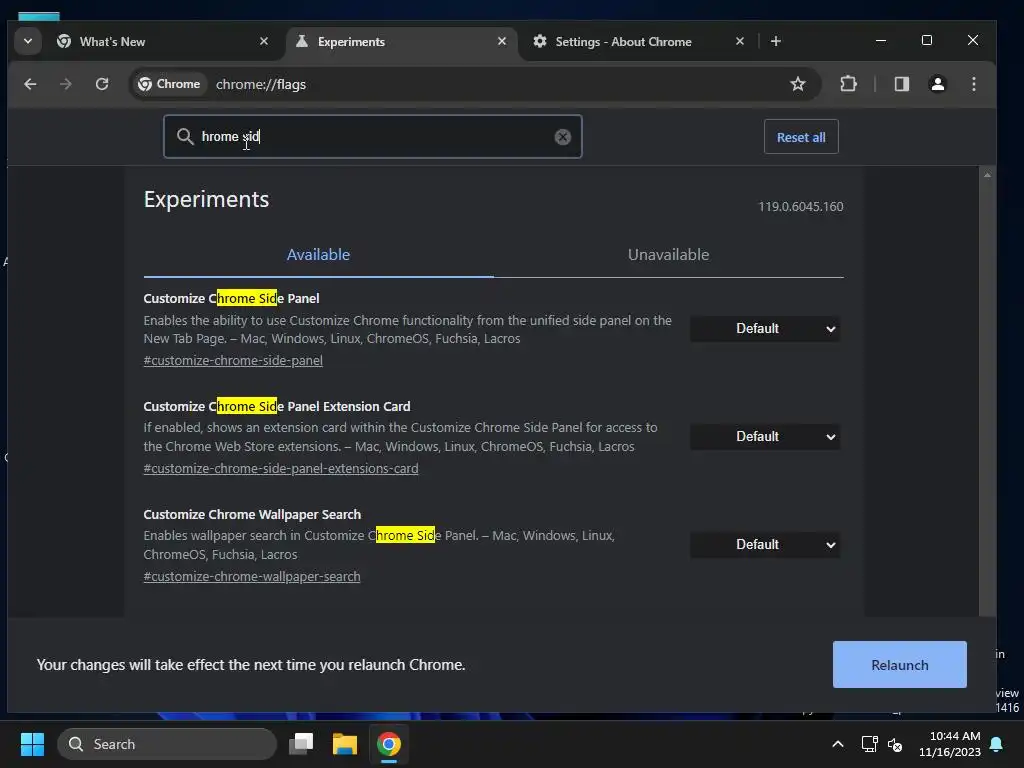Open Task View on the taskbar
1024x768 pixels.
(x=301, y=744)
